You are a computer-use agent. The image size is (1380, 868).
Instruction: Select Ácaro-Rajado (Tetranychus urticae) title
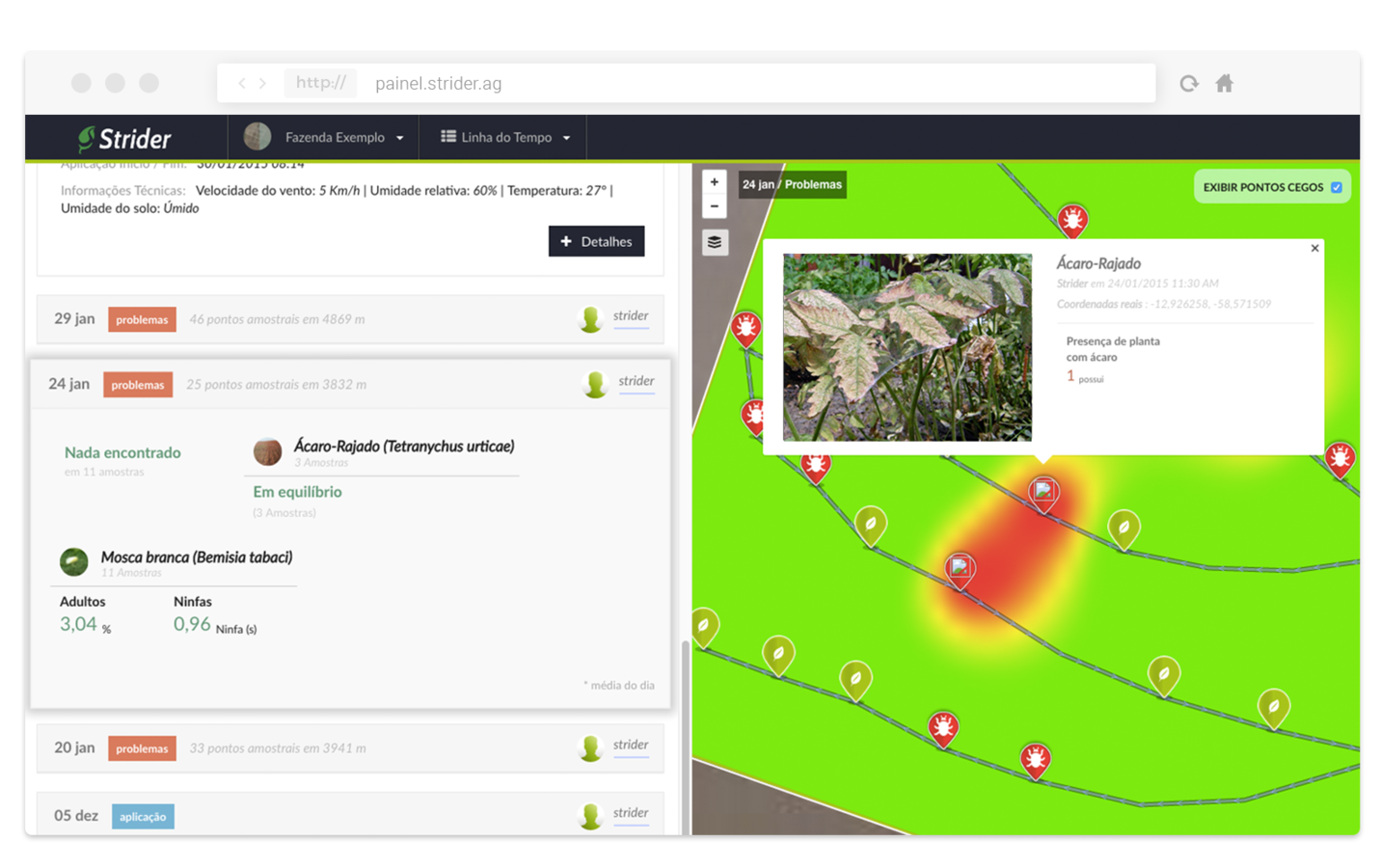click(404, 446)
